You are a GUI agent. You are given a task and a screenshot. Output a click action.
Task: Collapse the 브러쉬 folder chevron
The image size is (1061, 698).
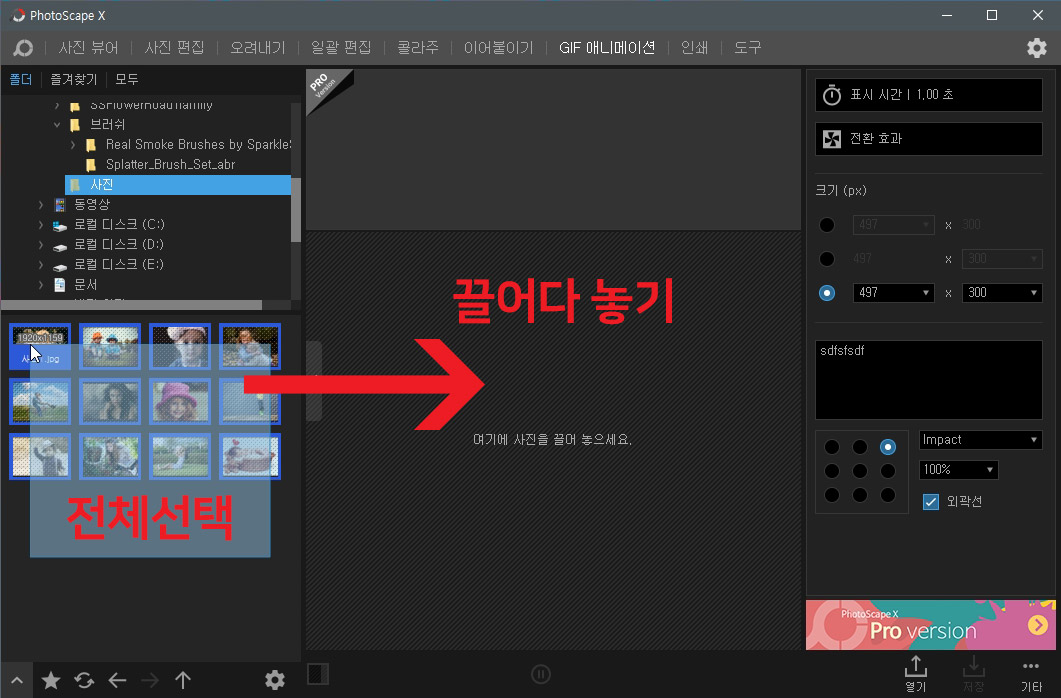click(57, 124)
